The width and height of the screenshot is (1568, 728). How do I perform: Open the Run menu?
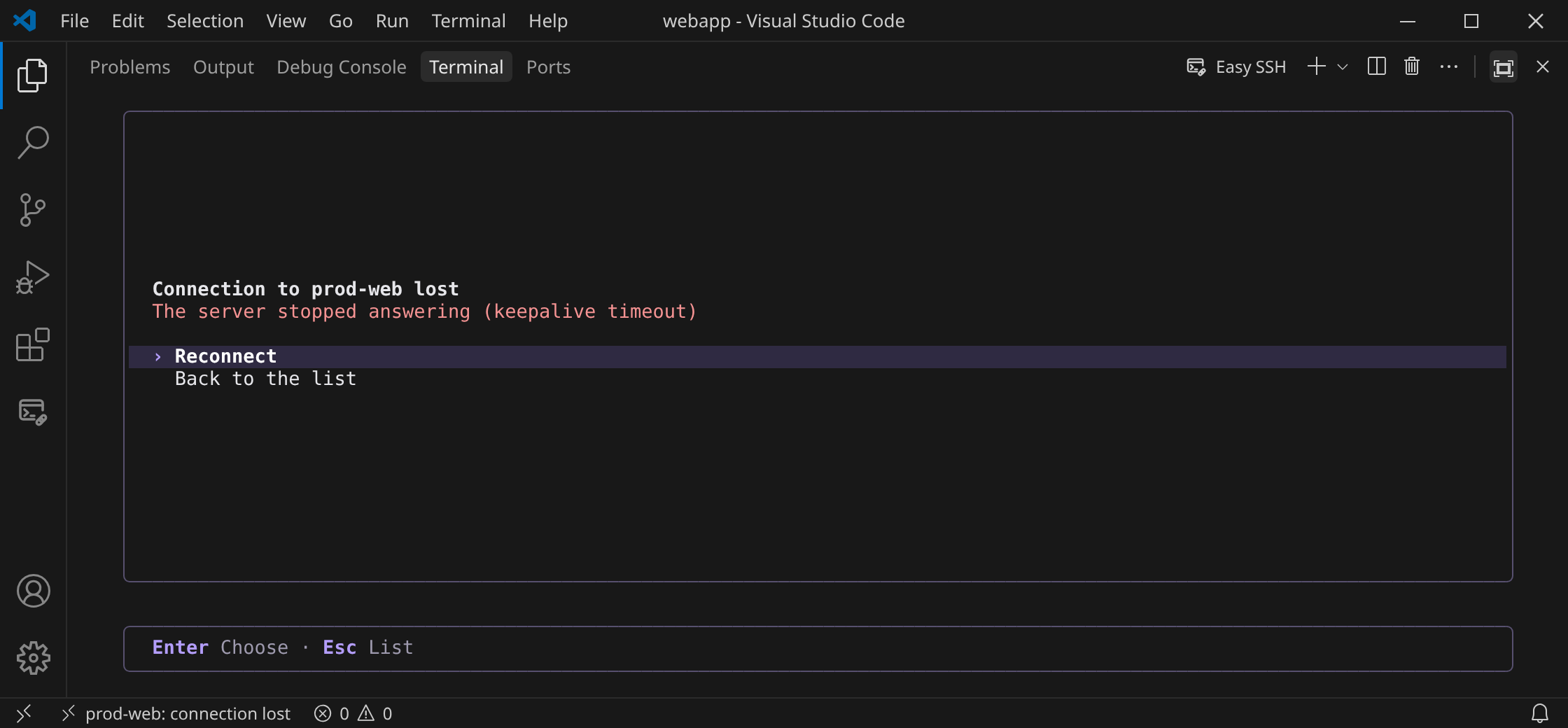tap(392, 21)
